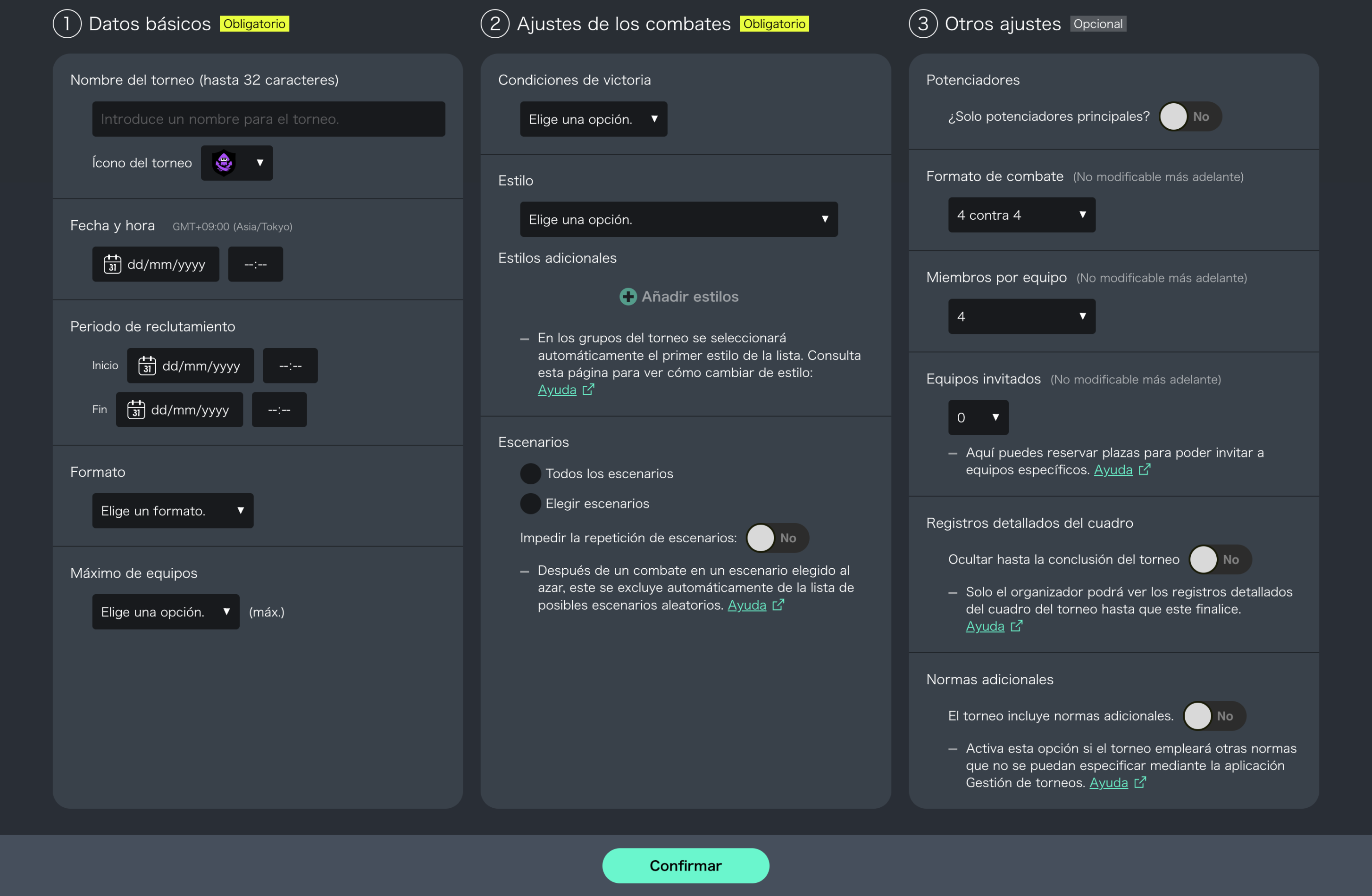Image resolution: width=1372 pixels, height=896 pixels.
Task: Click external icon beside equipos invitados Ayuda
Action: (x=1144, y=470)
